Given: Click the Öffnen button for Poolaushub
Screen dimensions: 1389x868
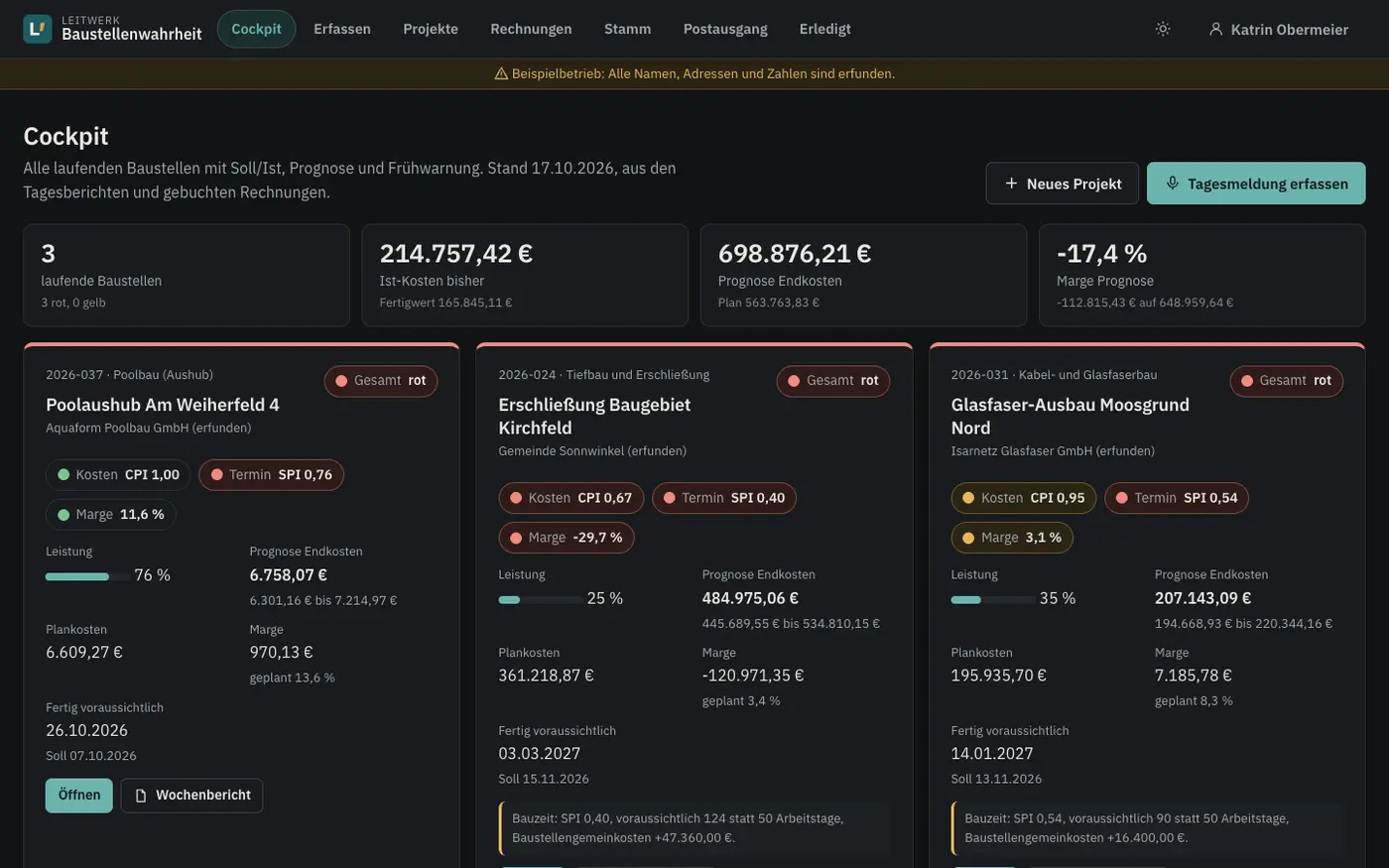Looking at the screenshot, I should click(x=79, y=796).
